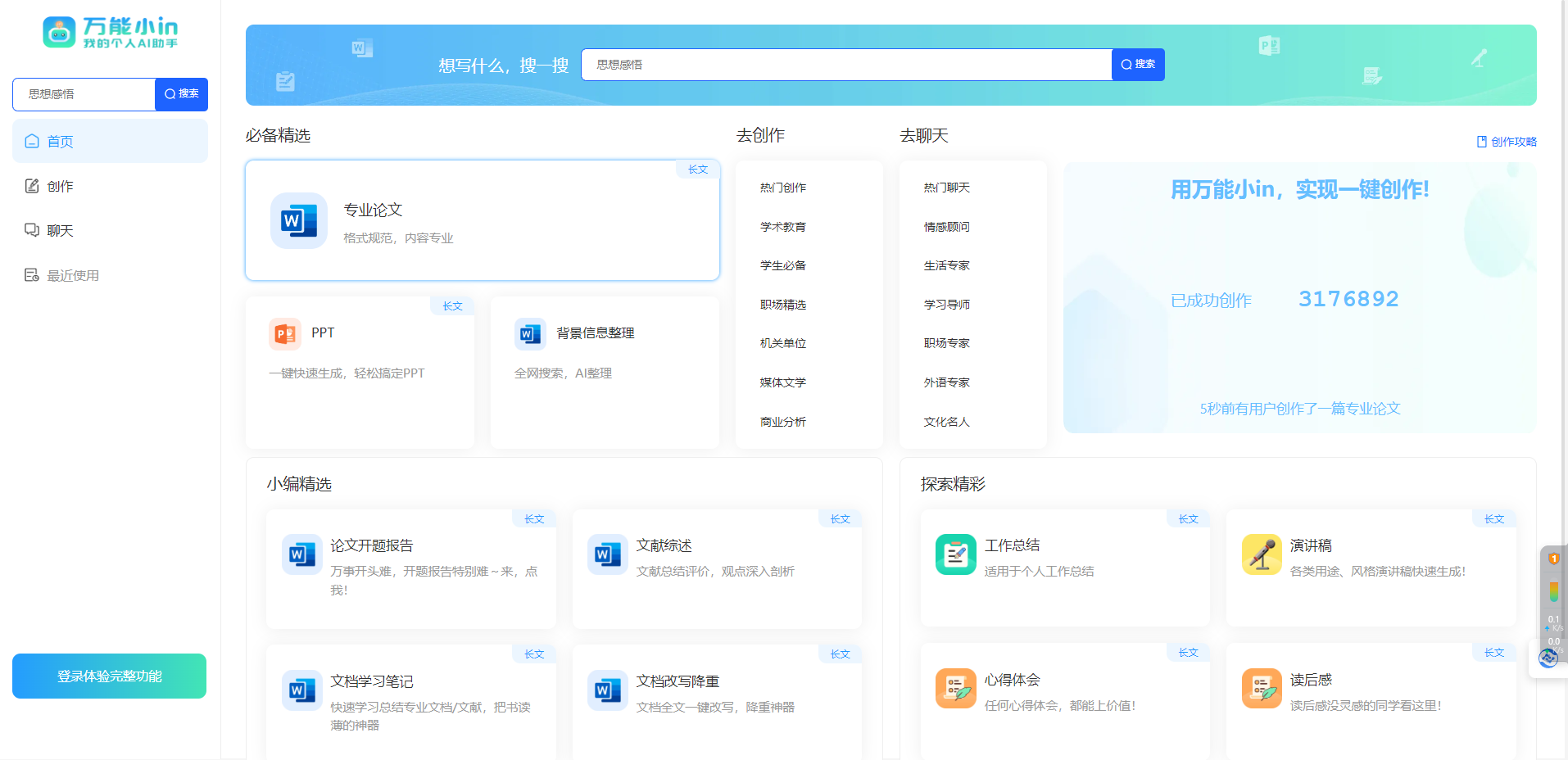Select the 创作 pencil icon in sidebar
This screenshot has height=760, width=1568.
(x=31, y=186)
